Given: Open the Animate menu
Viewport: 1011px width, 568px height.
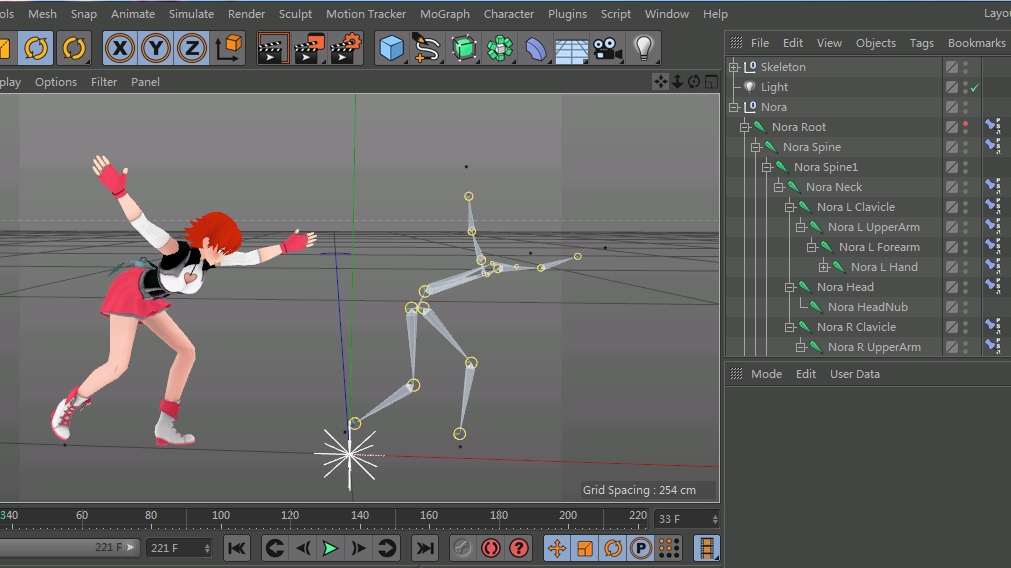Looking at the screenshot, I should (x=133, y=14).
